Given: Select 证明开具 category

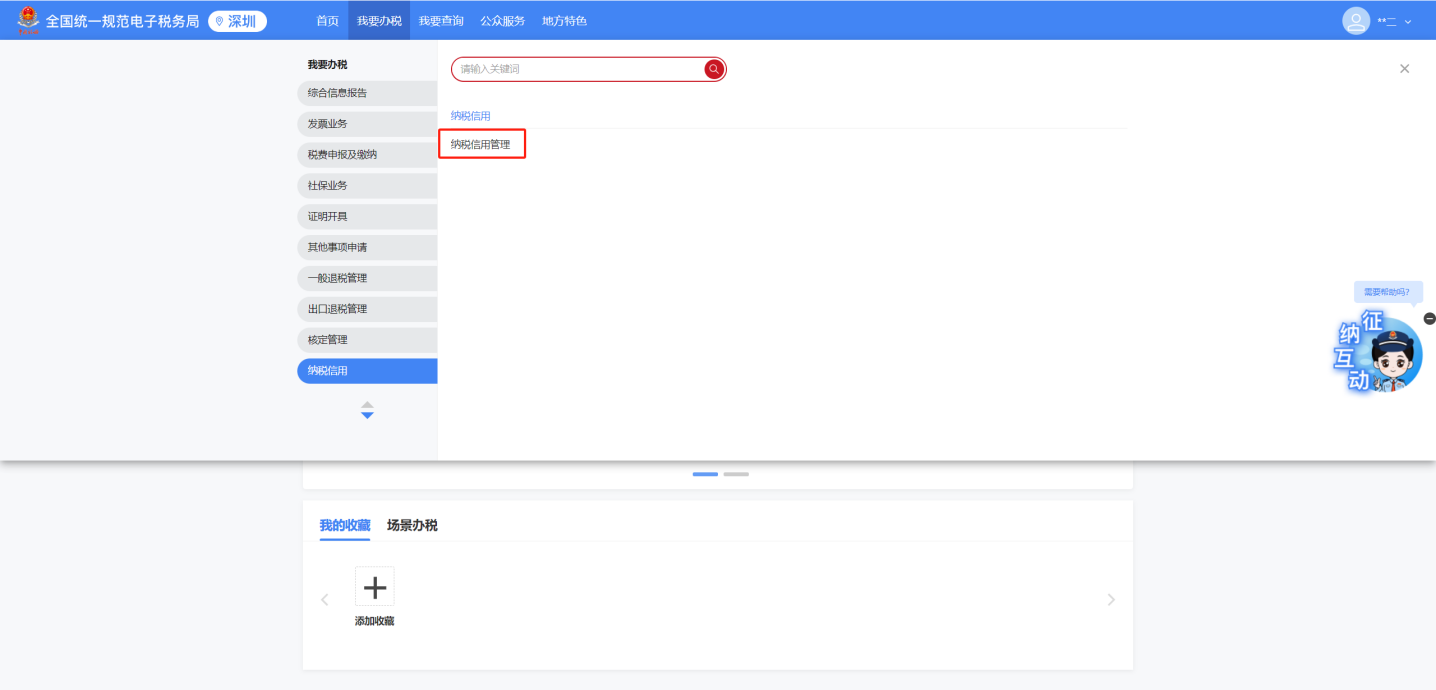Looking at the screenshot, I should point(367,217).
